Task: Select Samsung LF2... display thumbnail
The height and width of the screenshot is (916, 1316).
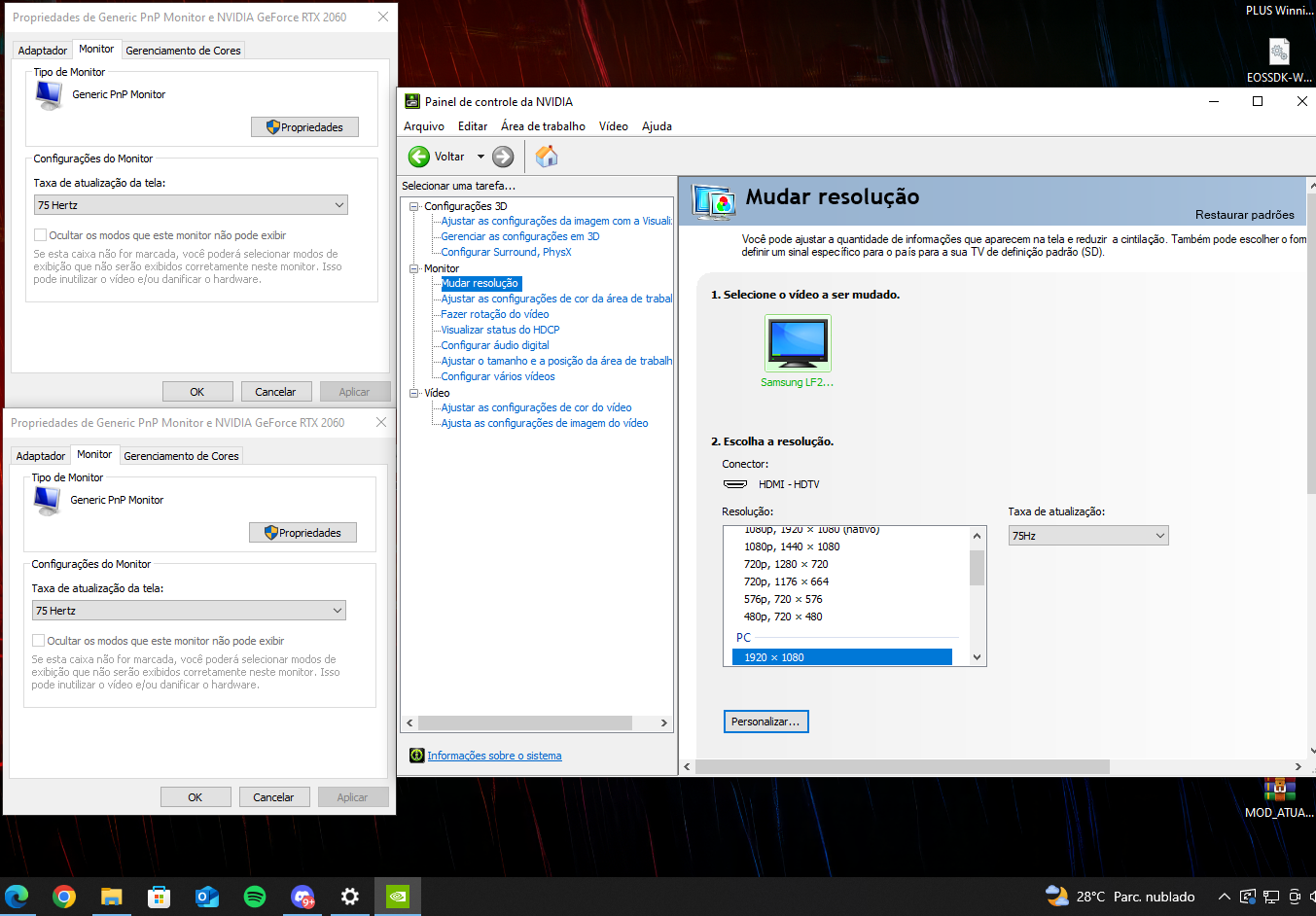Action: (x=798, y=343)
